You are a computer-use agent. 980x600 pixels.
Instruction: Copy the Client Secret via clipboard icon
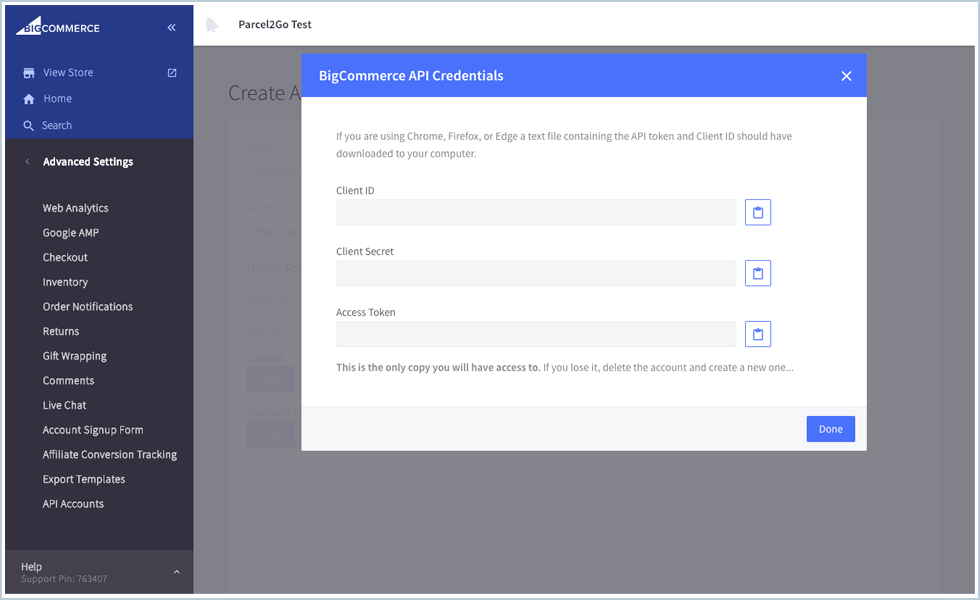[757, 272]
